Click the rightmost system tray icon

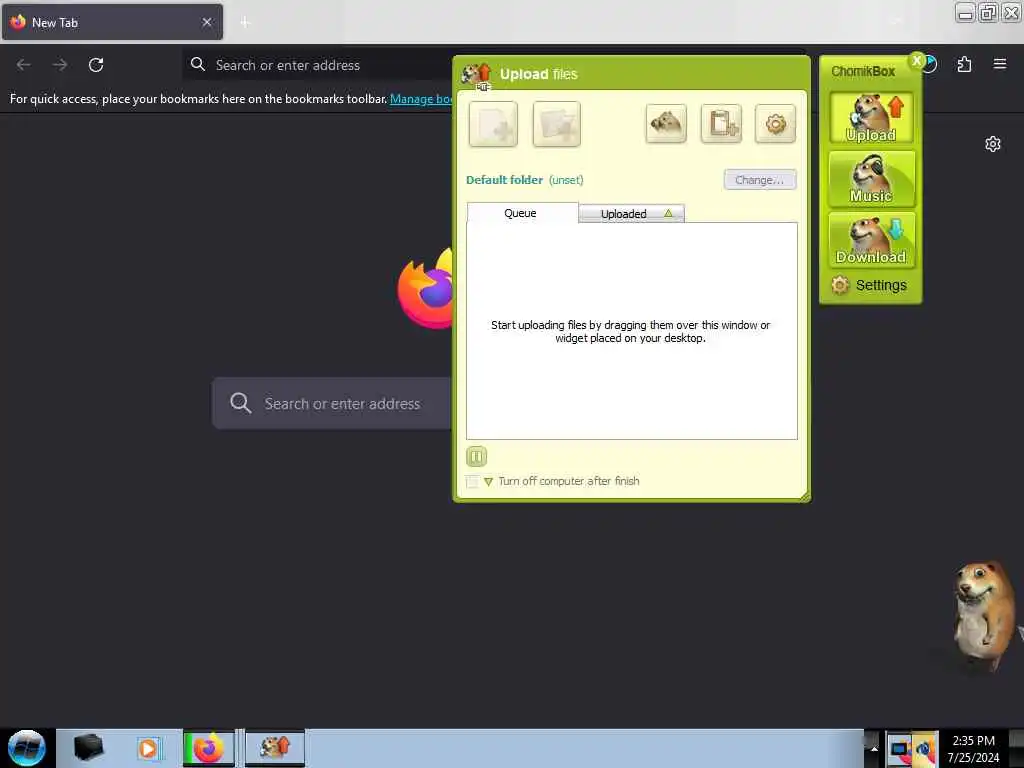(925, 748)
